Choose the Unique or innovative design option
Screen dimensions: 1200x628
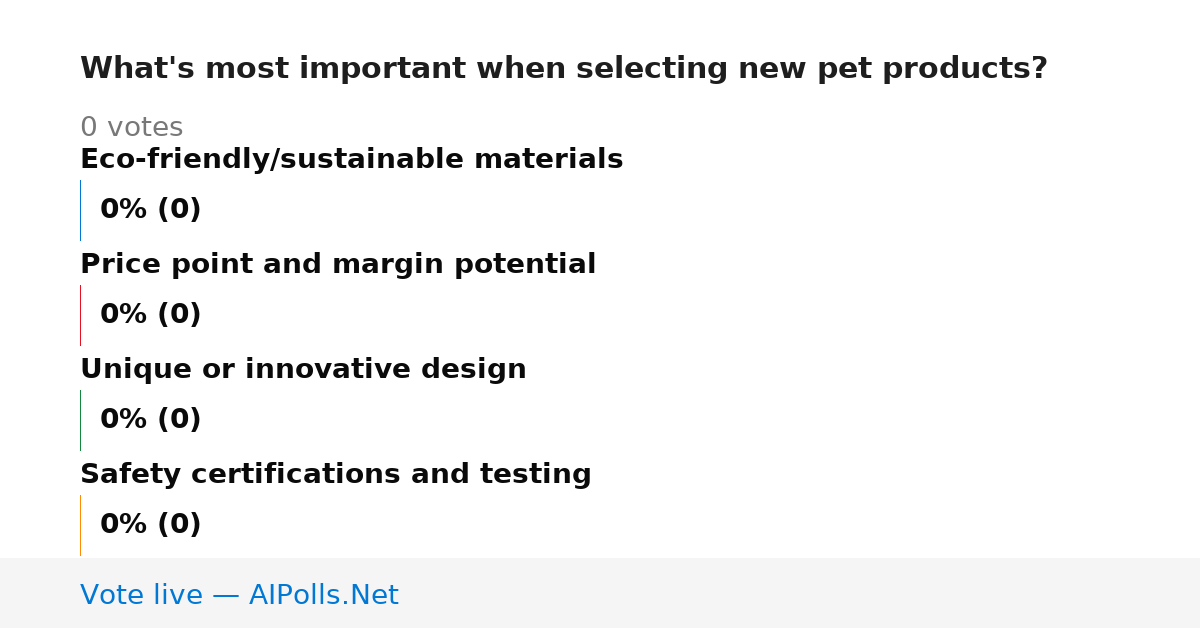pyautogui.click(x=303, y=370)
